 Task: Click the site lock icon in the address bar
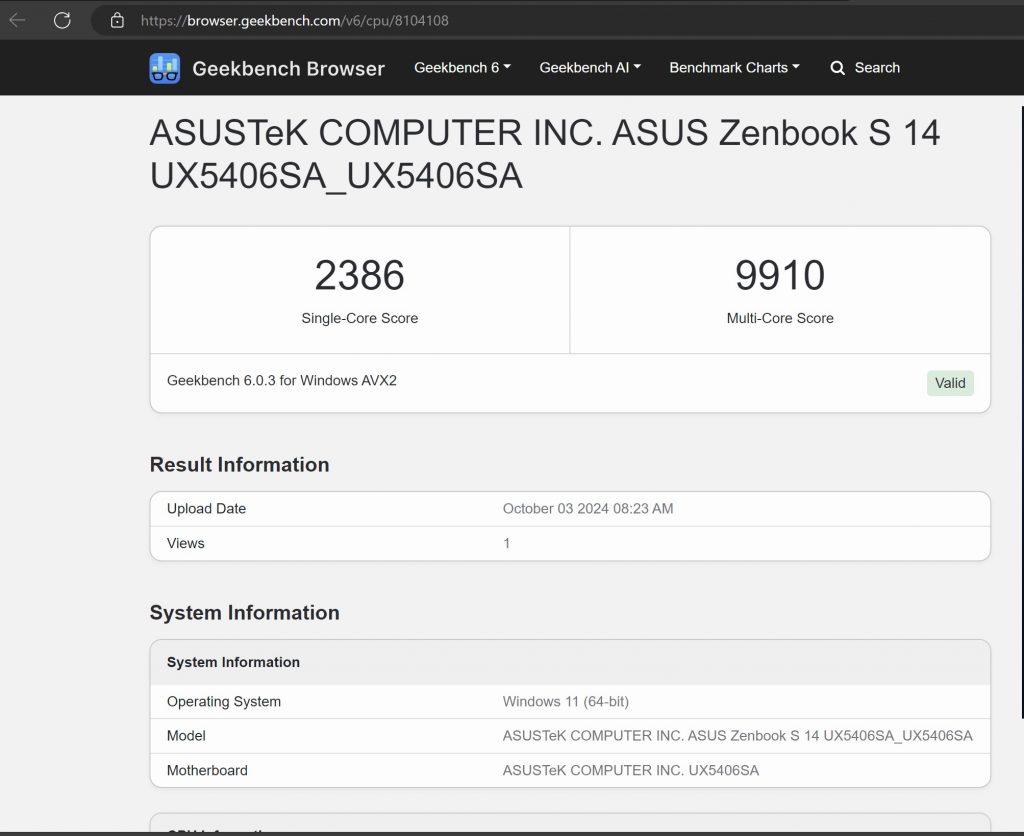117,20
